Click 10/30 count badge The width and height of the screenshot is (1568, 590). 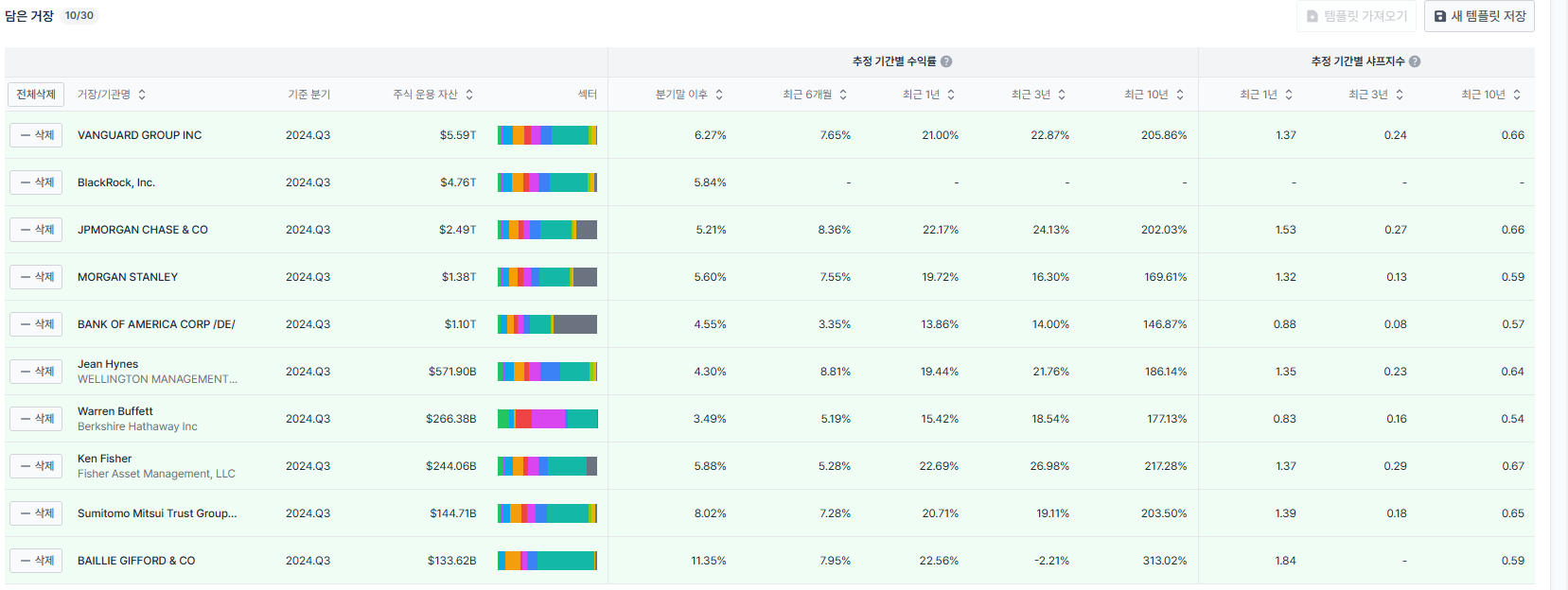(x=79, y=16)
